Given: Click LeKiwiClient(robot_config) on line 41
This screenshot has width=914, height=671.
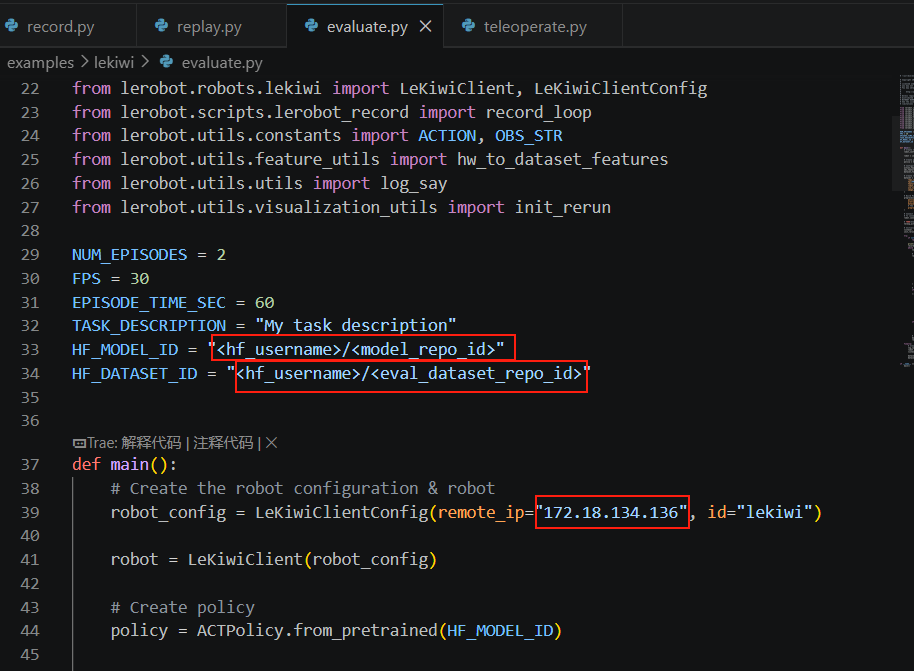Looking at the screenshot, I should [x=312, y=560].
